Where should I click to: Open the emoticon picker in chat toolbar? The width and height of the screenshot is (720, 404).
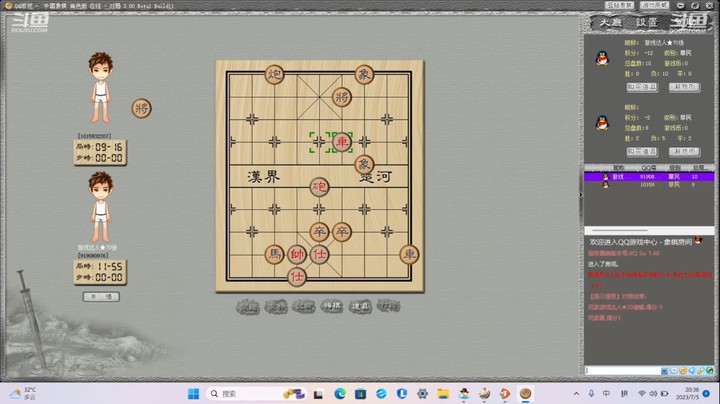(682, 370)
